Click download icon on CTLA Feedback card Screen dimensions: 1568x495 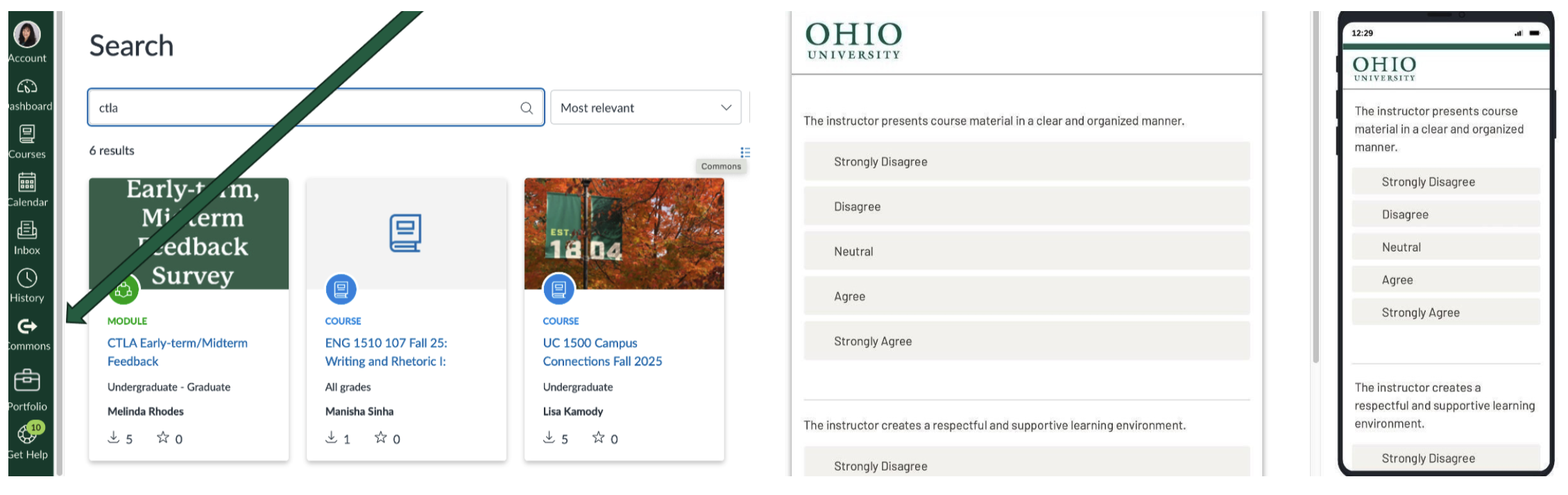pos(114,437)
